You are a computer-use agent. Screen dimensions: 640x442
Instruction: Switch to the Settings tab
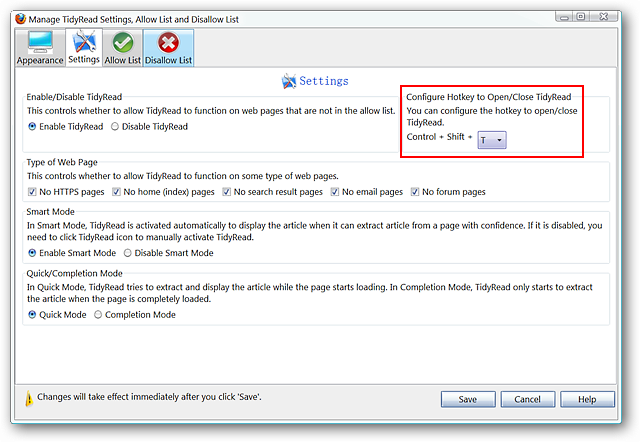[84, 47]
